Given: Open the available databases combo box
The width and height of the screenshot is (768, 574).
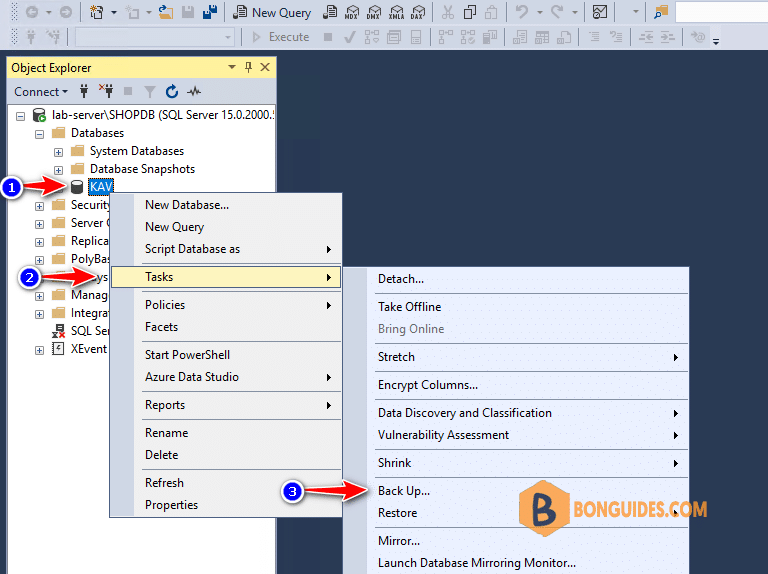Looking at the screenshot, I should click(x=155, y=37).
